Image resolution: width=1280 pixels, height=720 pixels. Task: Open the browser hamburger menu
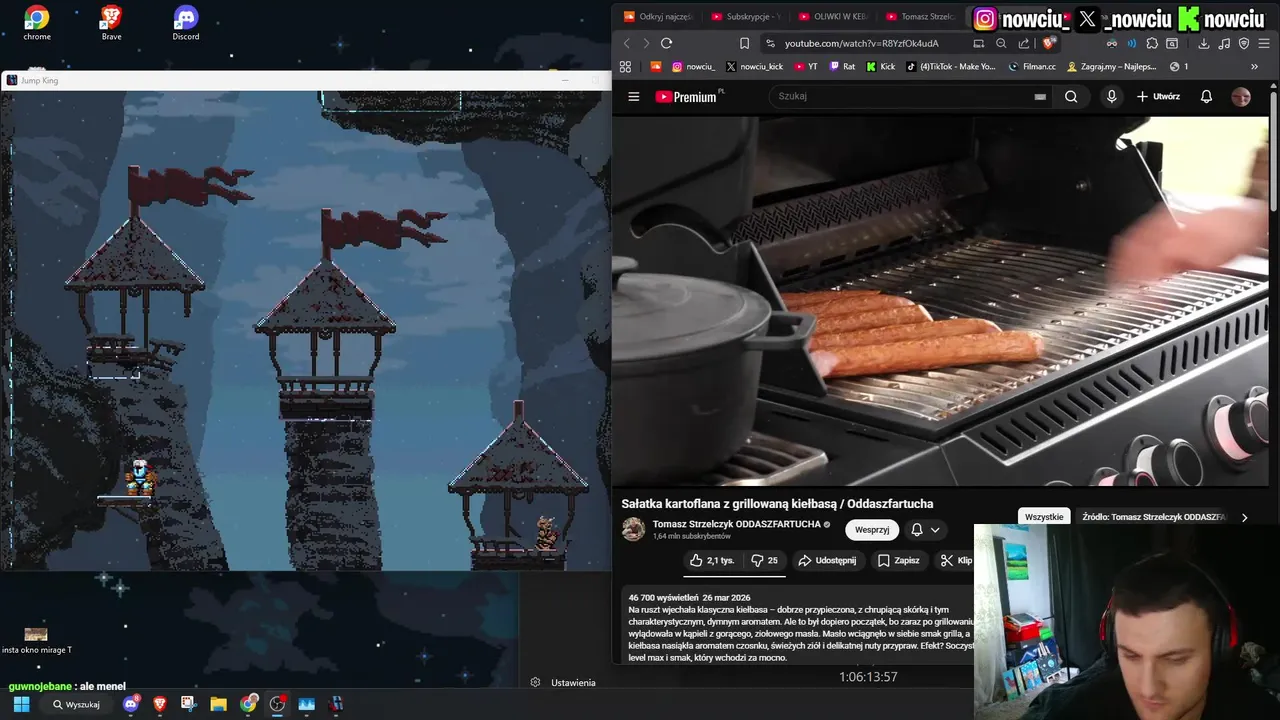(1264, 43)
